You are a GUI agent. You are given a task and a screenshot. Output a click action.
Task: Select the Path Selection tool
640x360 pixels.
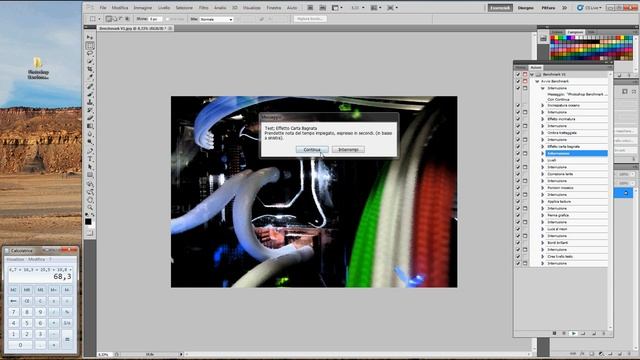90,167
